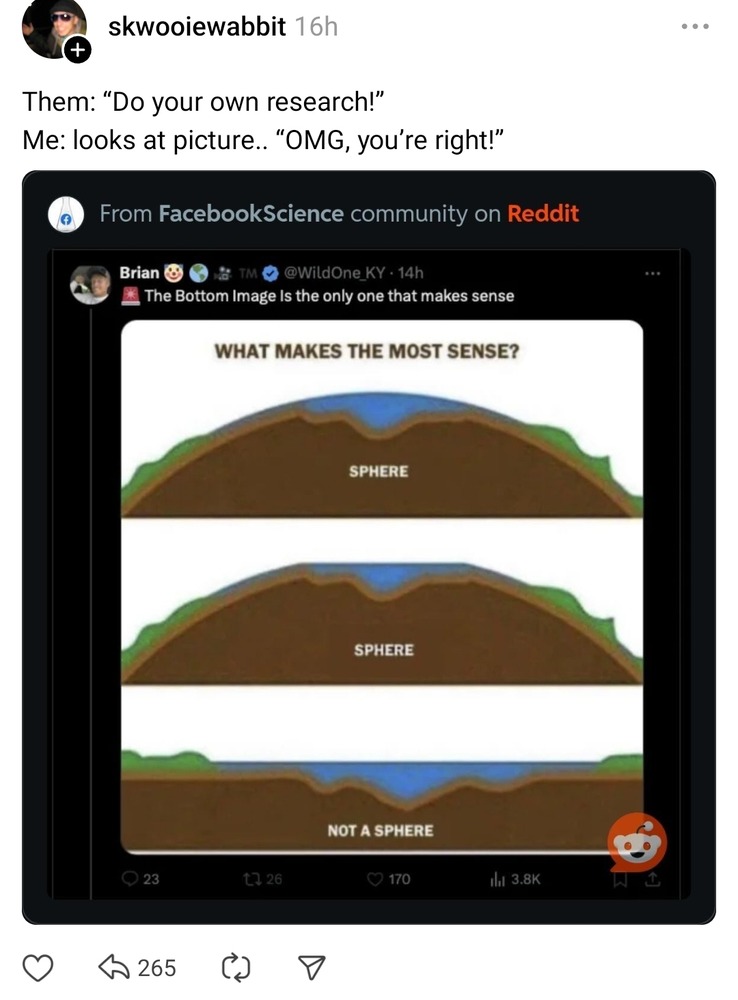This screenshot has width=738, height=1000.
Task: Click the 16h post timestamp
Action: (317, 27)
